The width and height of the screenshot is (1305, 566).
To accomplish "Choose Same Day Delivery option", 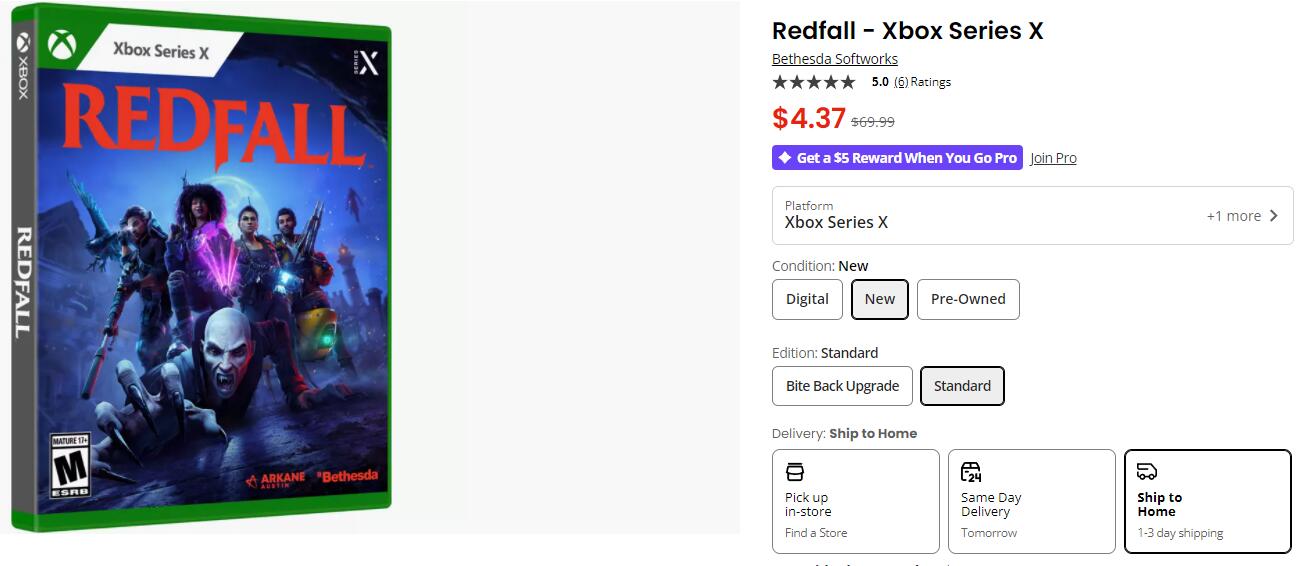I will point(1031,501).
